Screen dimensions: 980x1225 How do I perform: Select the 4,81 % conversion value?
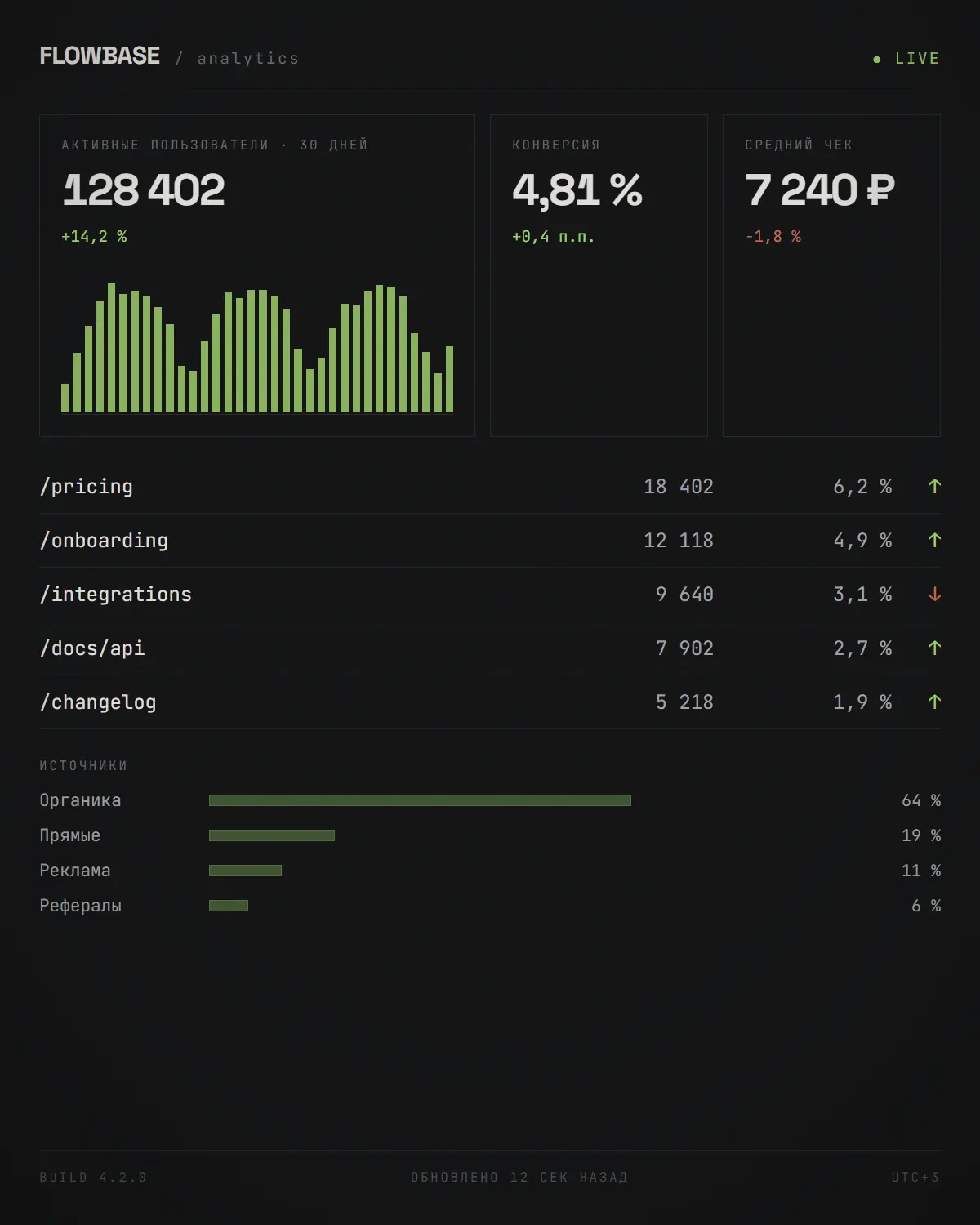coord(577,189)
